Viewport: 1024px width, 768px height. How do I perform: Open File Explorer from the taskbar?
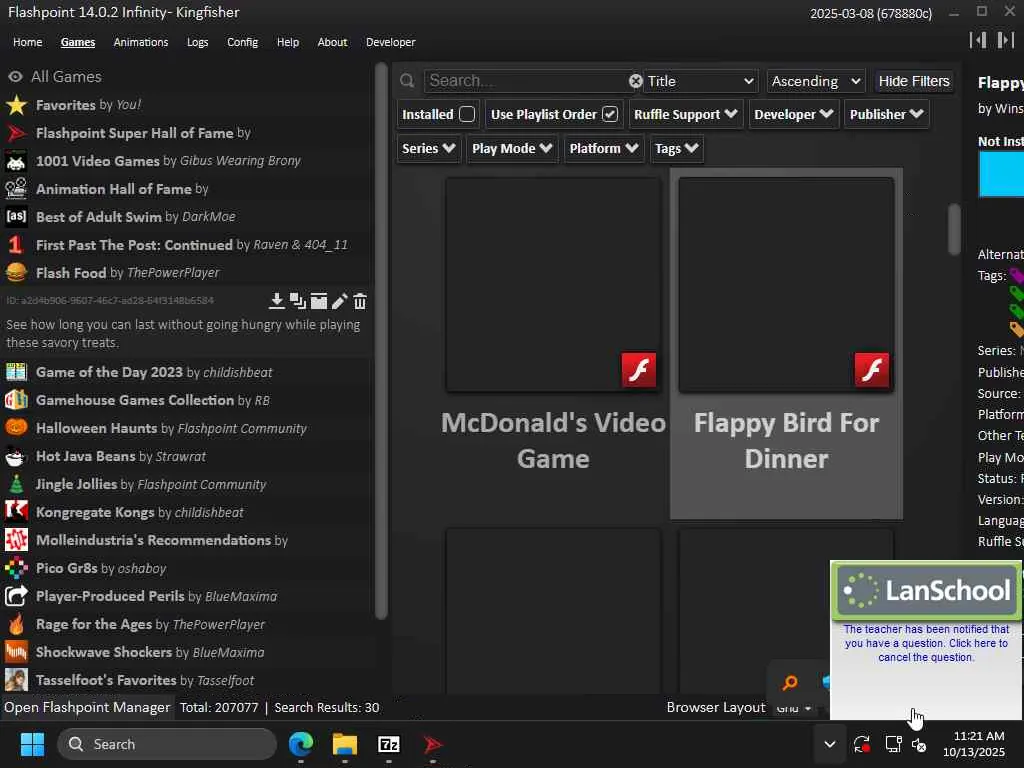coord(345,744)
